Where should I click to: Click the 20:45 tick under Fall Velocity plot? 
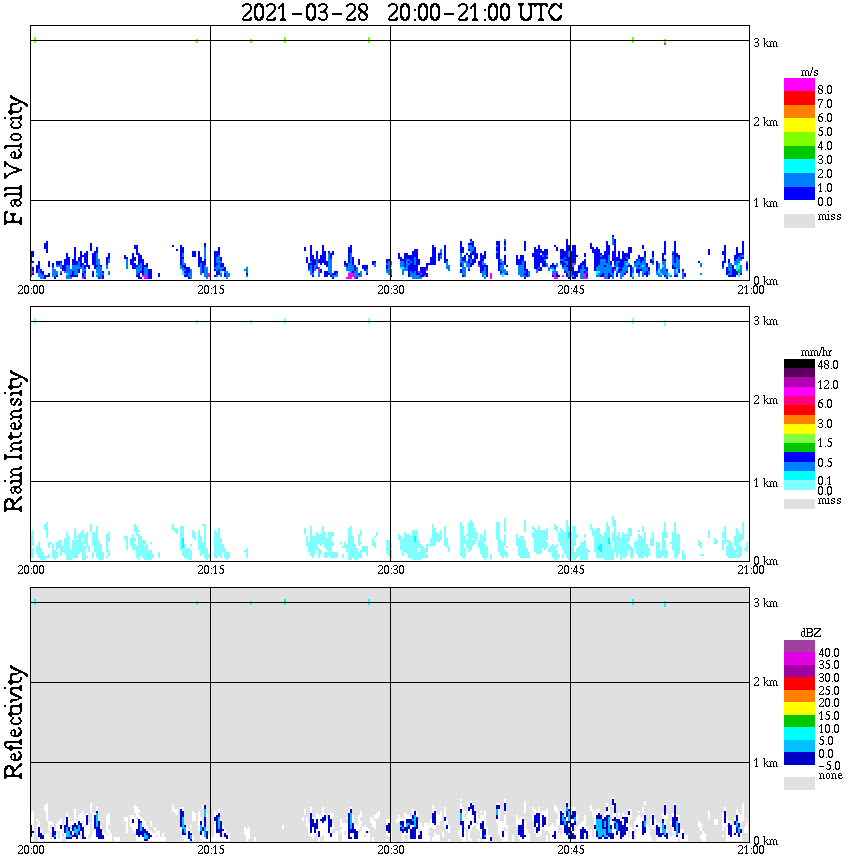[x=570, y=290]
